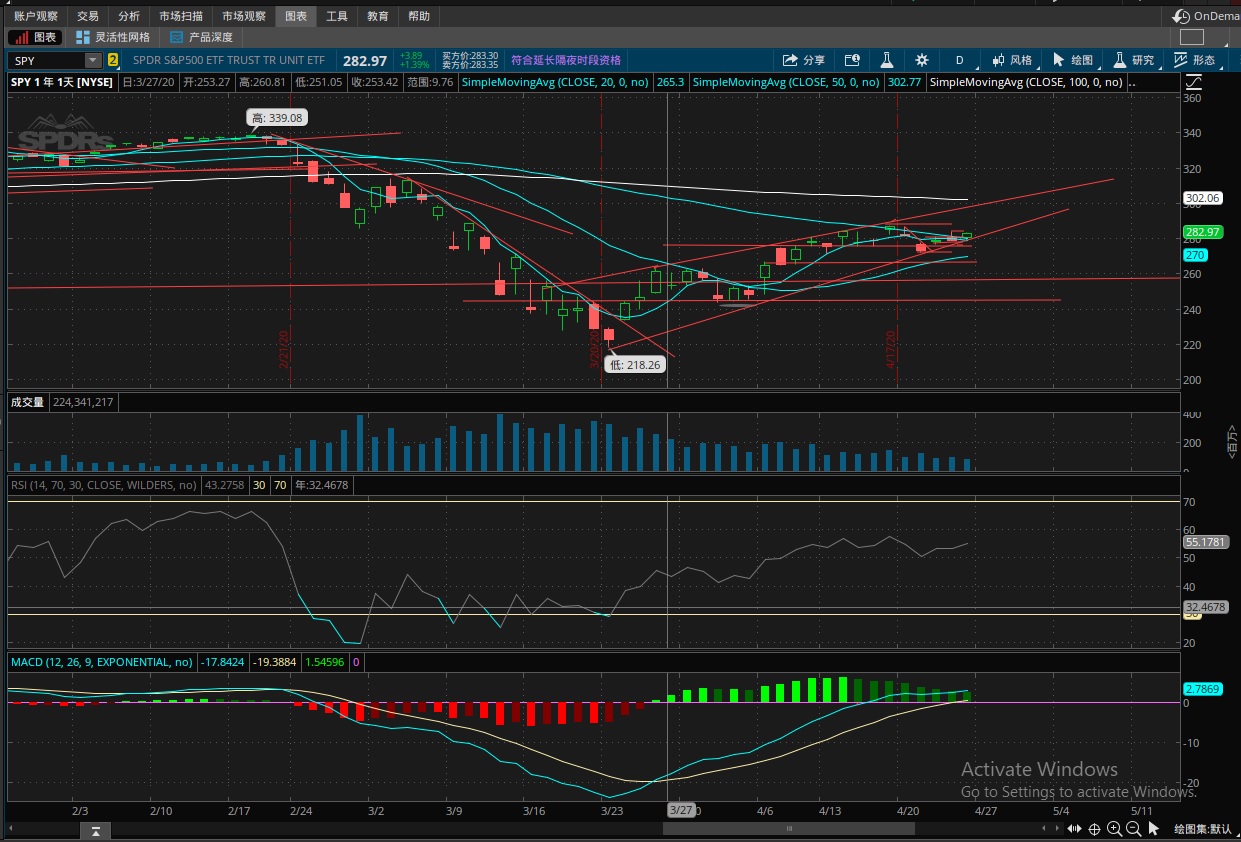Viewport: 1241px width, 842px height.
Task: Click the 高: 339.08 high price bubble
Action: [276, 118]
